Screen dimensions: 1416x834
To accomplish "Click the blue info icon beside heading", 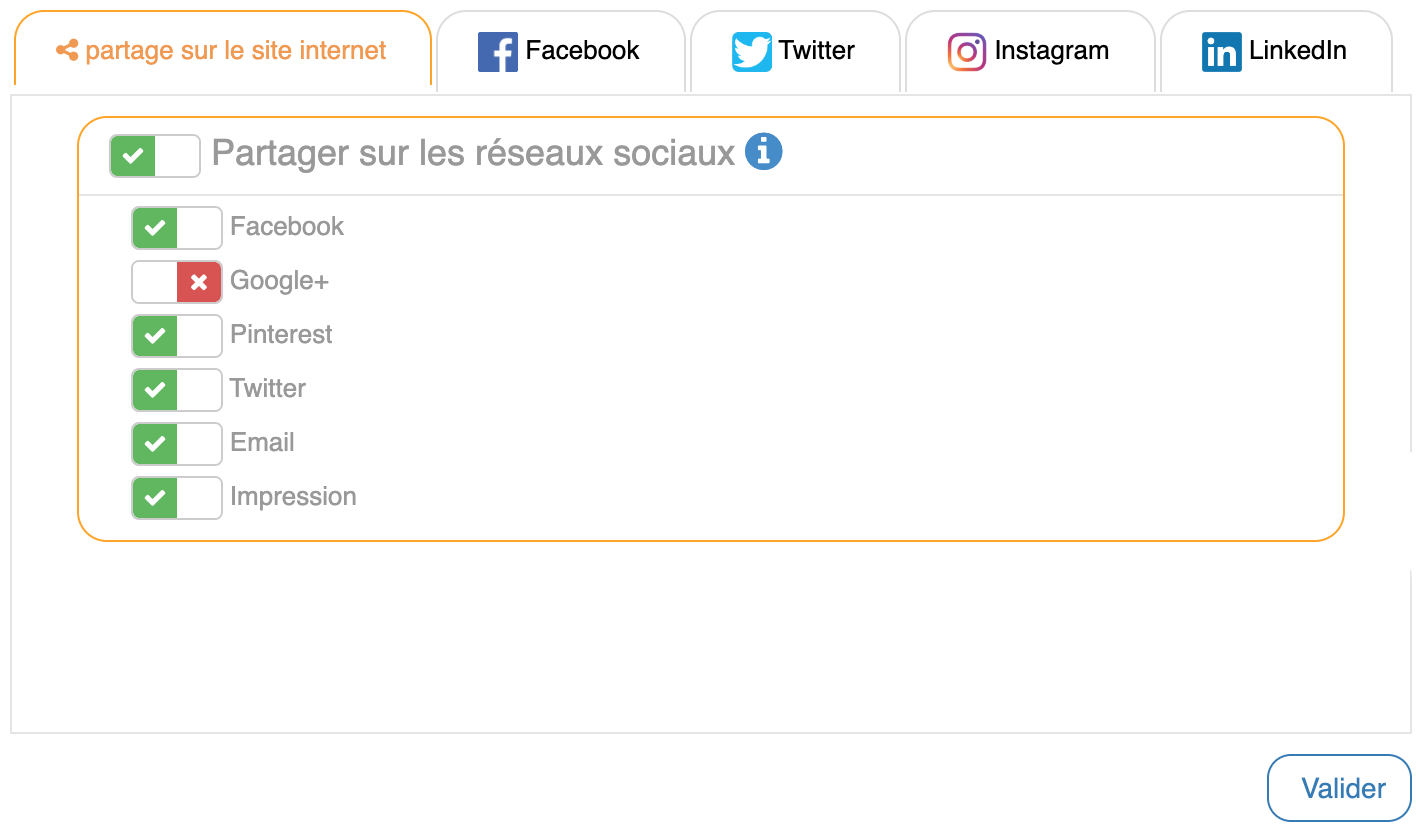I will pos(763,153).
